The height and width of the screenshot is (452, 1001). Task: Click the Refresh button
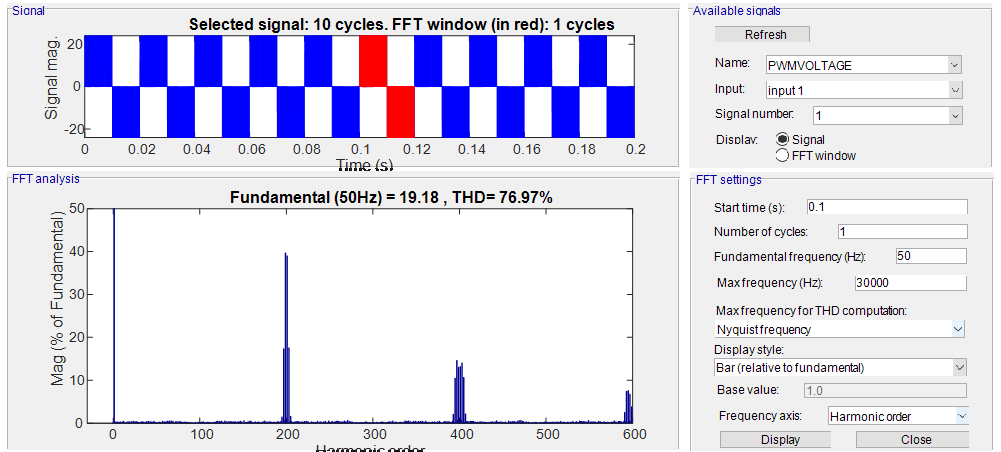765,34
